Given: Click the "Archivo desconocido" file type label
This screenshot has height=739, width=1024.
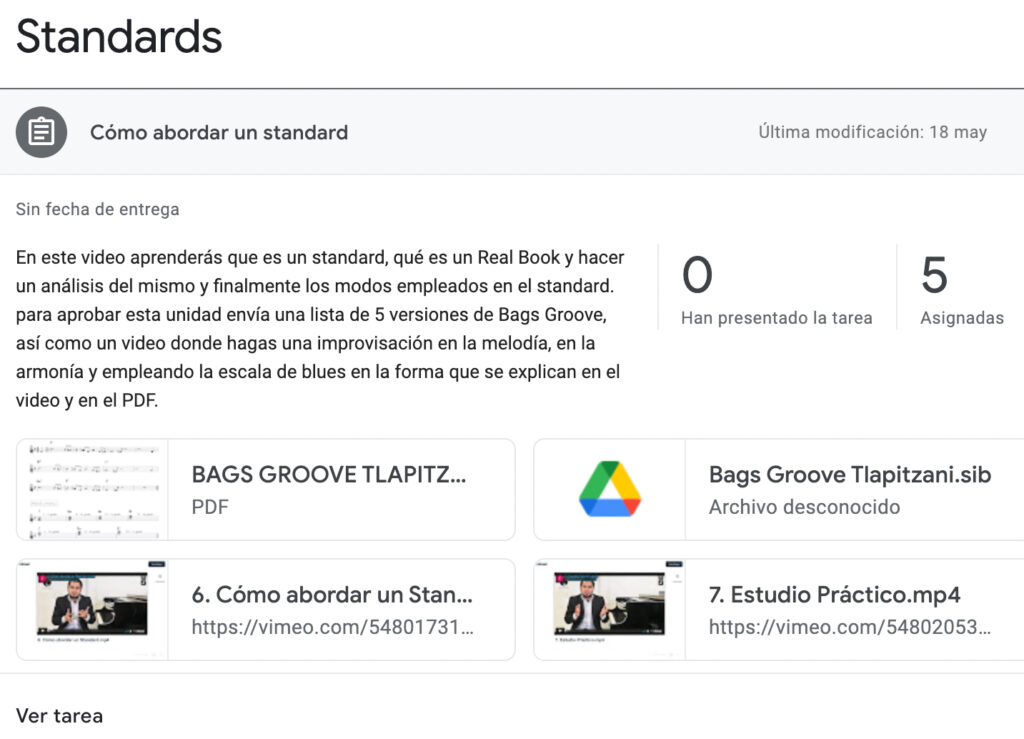Looking at the screenshot, I should tap(804, 507).
